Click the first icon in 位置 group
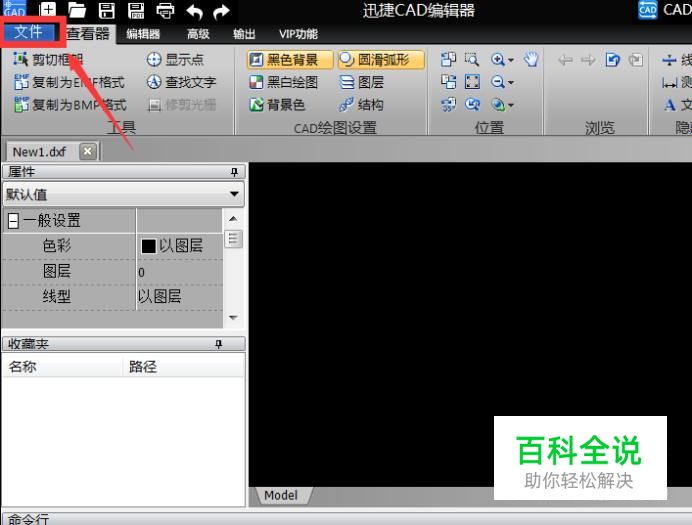Image resolution: width=692 pixels, height=525 pixels. pos(448,59)
